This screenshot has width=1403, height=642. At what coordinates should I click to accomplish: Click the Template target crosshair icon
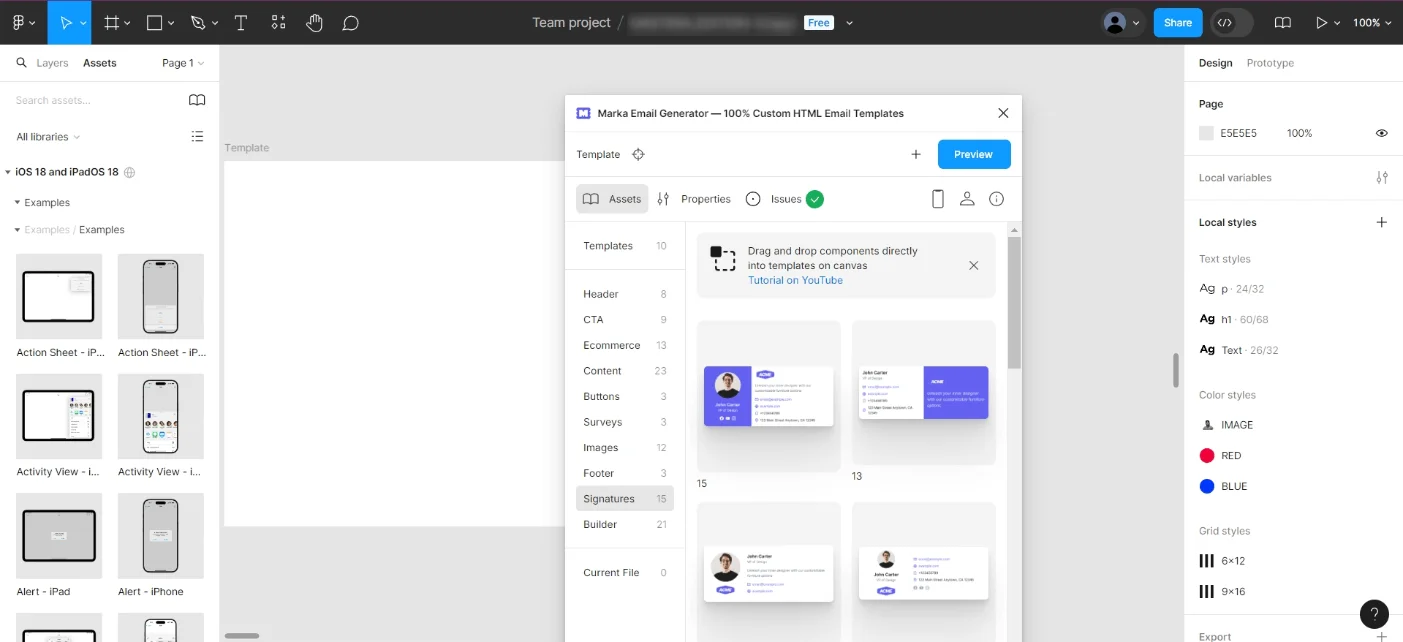point(638,154)
